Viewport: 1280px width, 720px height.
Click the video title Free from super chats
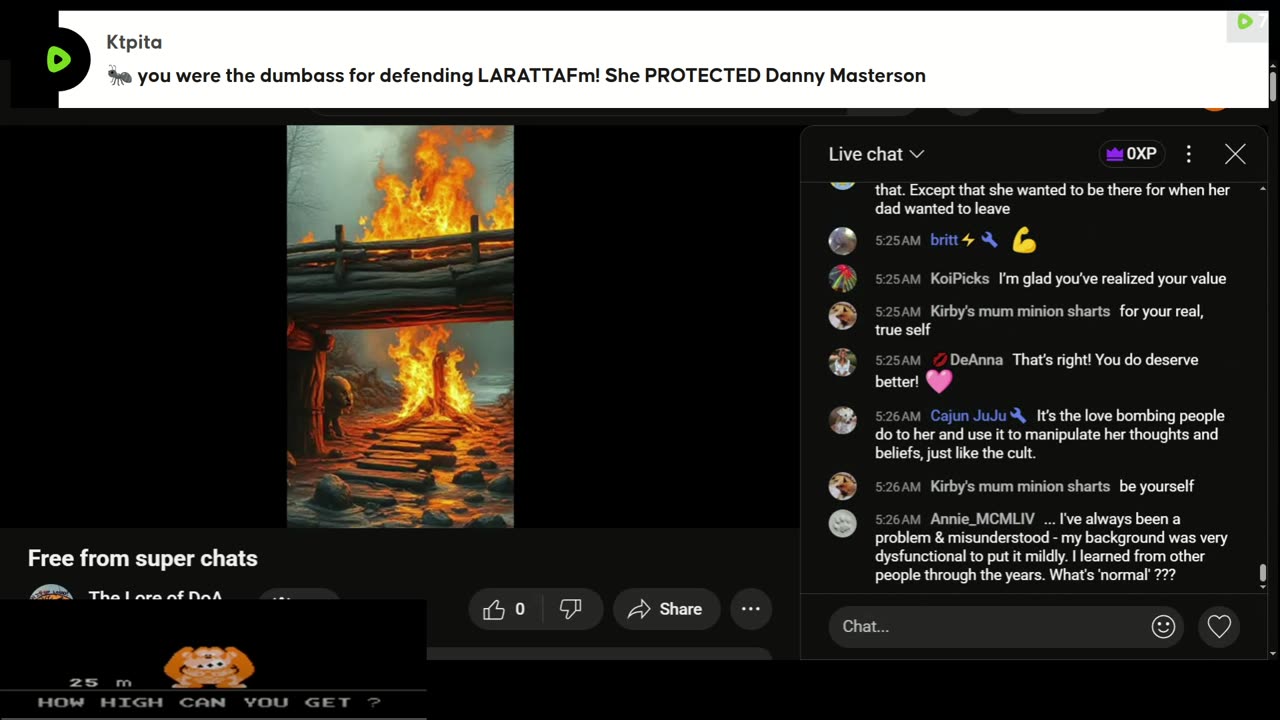click(x=143, y=558)
